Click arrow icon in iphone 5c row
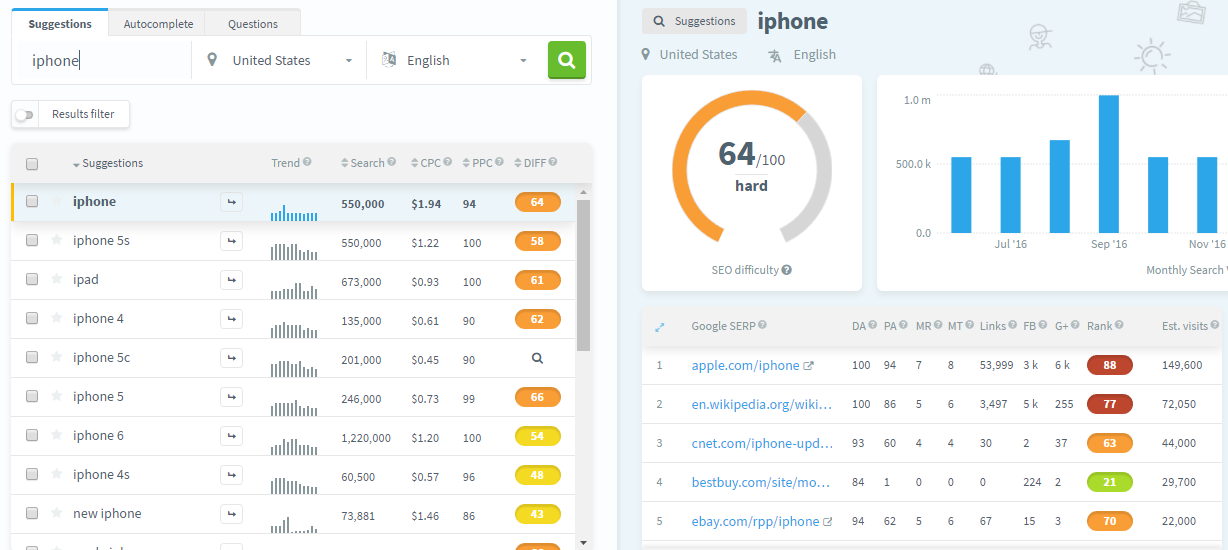Image resolution: width=1228 pixels, height=550 pixels. (231, 358)
